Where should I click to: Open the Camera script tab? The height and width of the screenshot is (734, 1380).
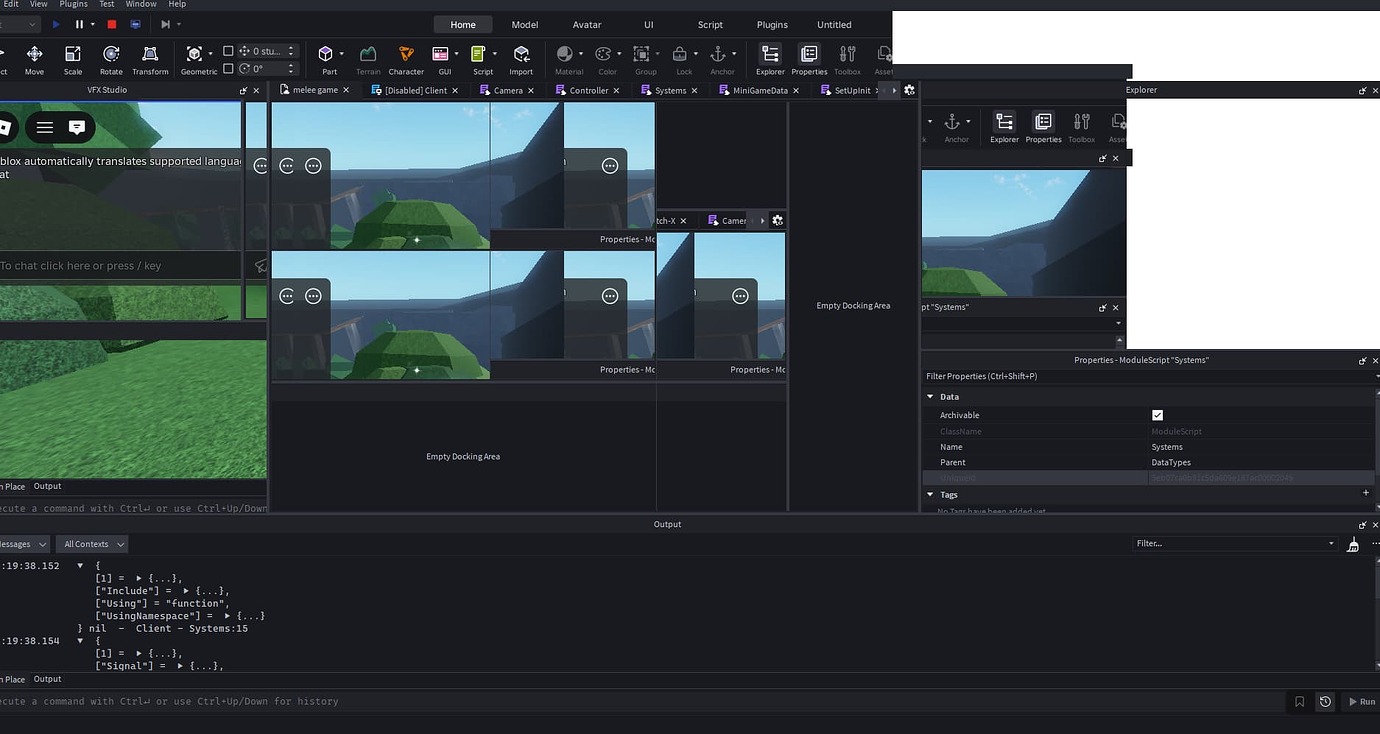[x=508, y=90]
